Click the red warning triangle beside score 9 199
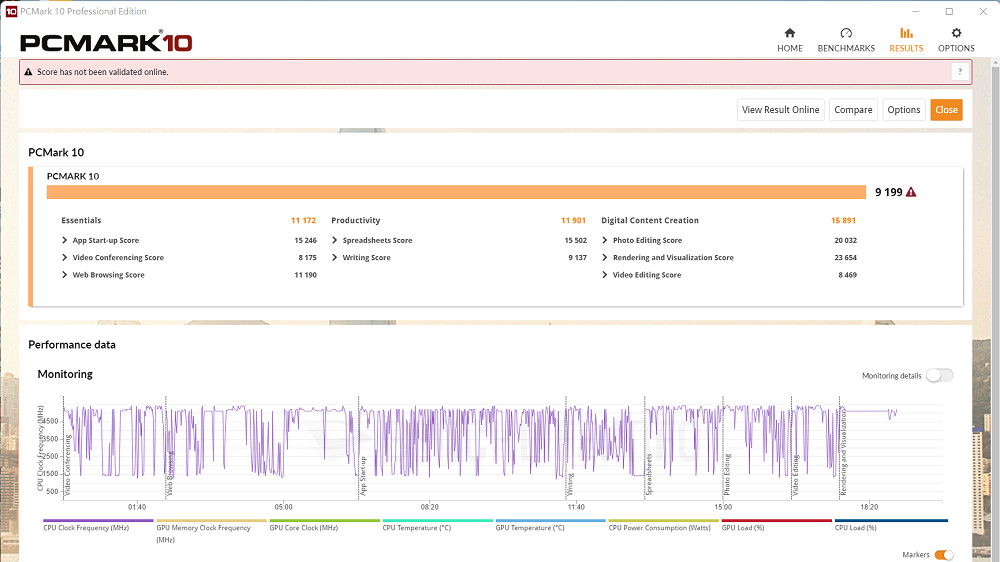The image size is (1000, 562). click(x=911, y=192)
